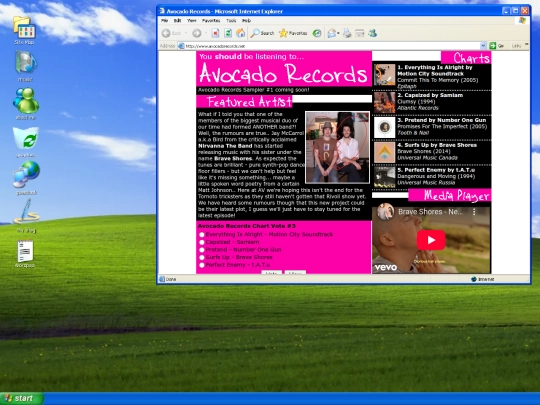Image resolution: width=540 pixels, height=405 pixels.
Task: Click "Avocado Records Sampler #1 coming soon!" text
Action: pyautogui.click(x=253, y=90)
